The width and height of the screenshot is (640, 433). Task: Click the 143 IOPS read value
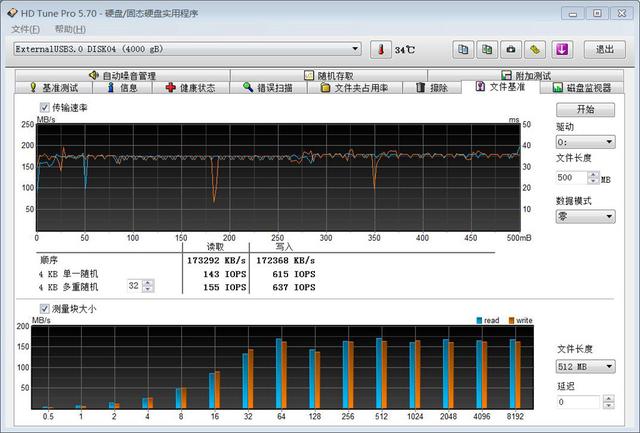pyautogui.click(x=225, y=274)
